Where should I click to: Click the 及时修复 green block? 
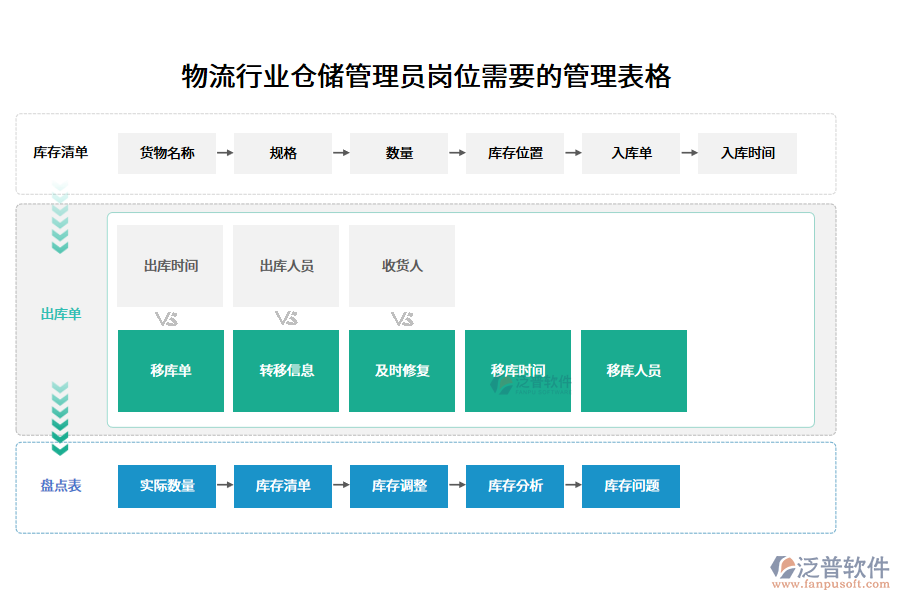click(x=402, y=370)
